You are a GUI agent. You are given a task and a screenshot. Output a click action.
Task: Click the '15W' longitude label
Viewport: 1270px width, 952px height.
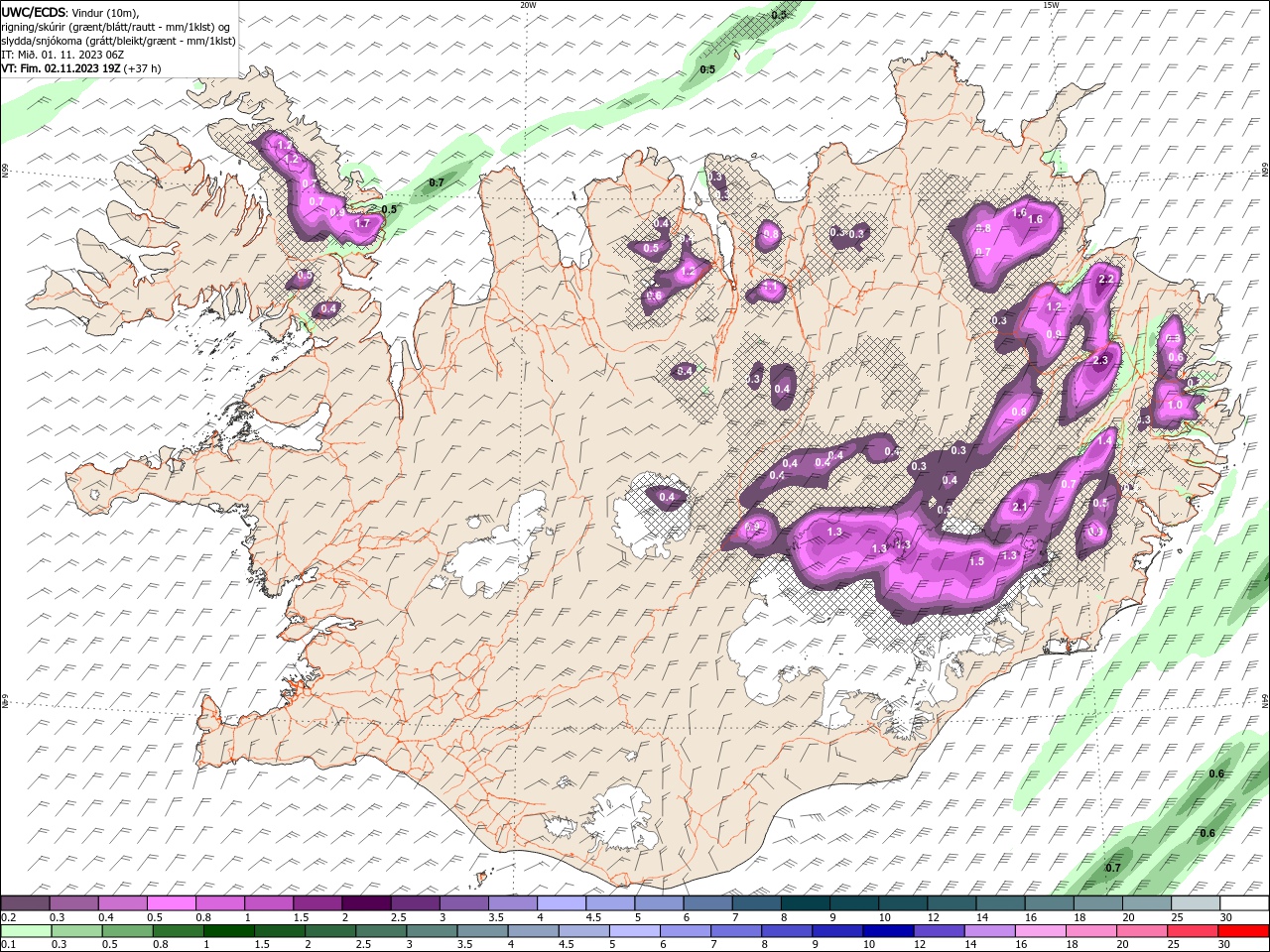coord(1051,5)
